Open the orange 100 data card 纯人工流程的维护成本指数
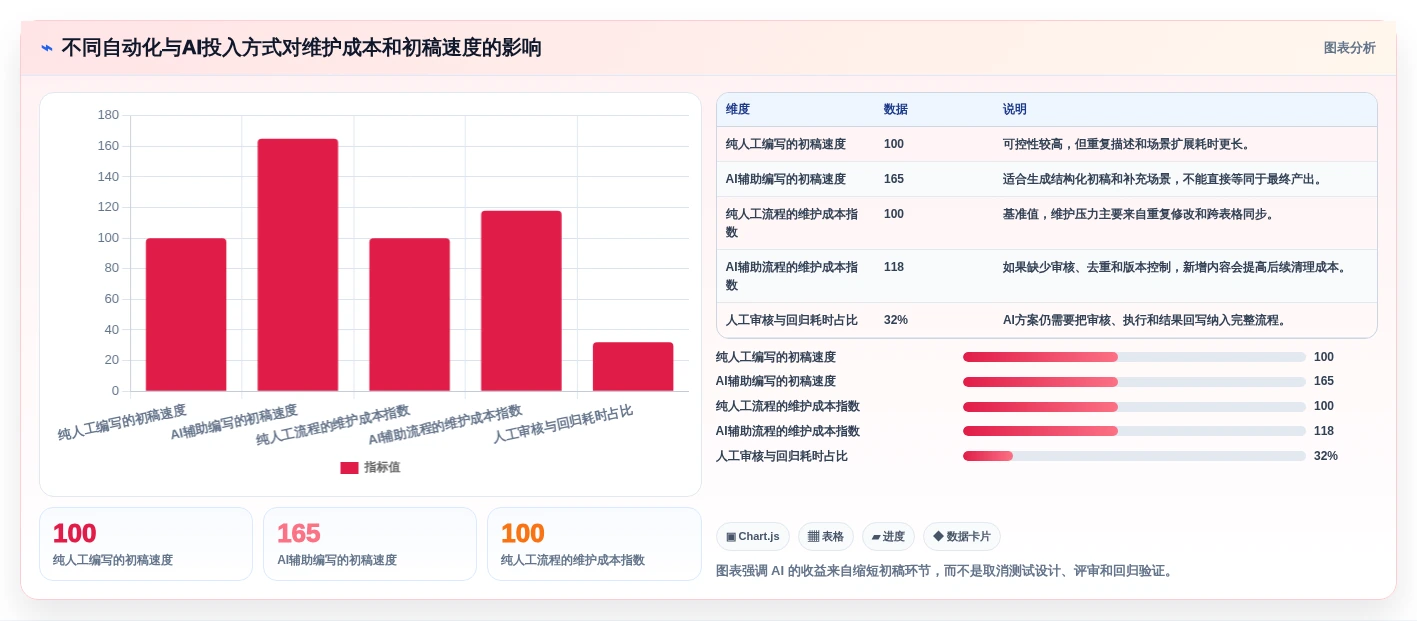 594,544
